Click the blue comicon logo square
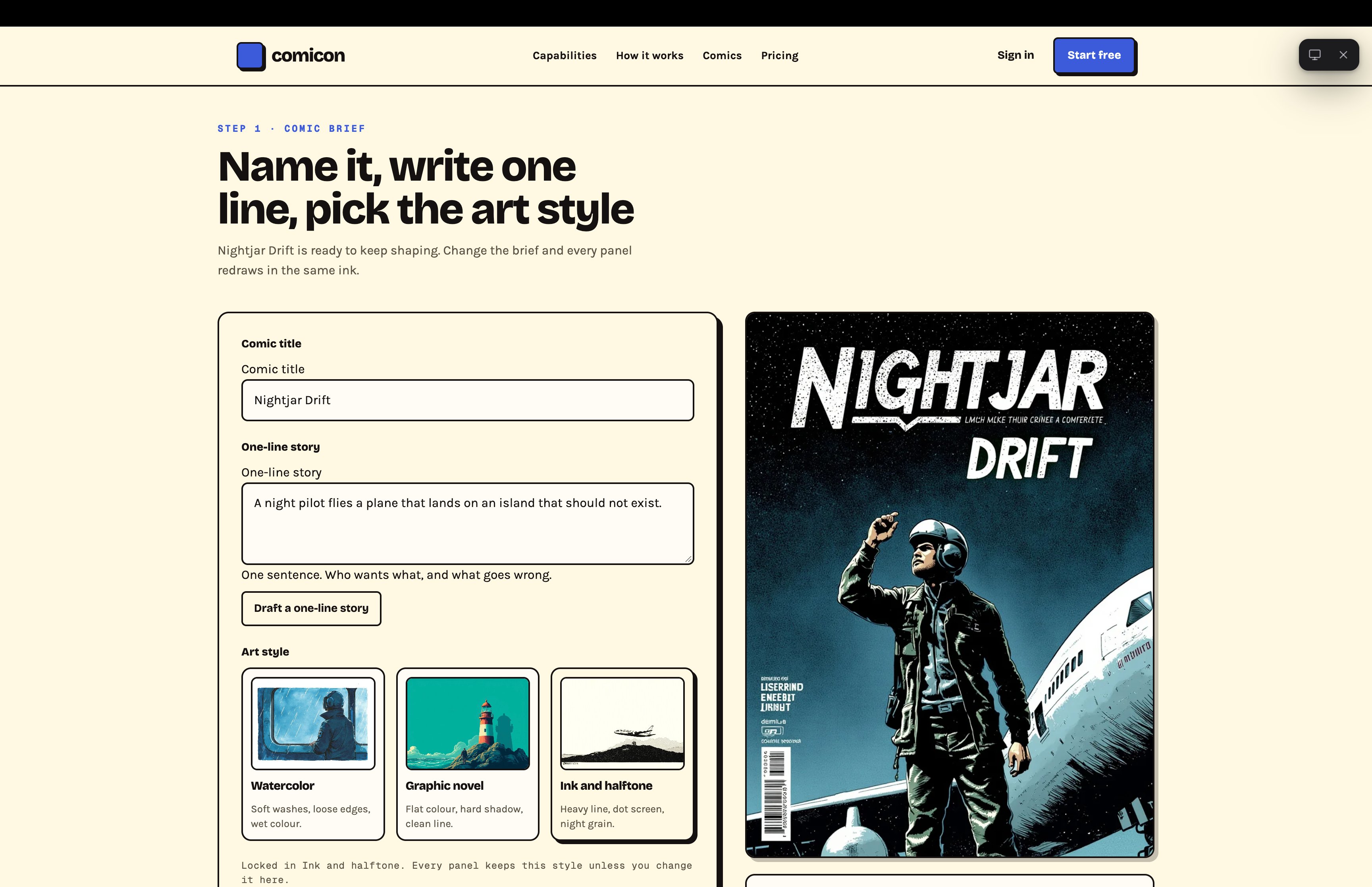1372x887 pixels. click(x=251, y=56)
